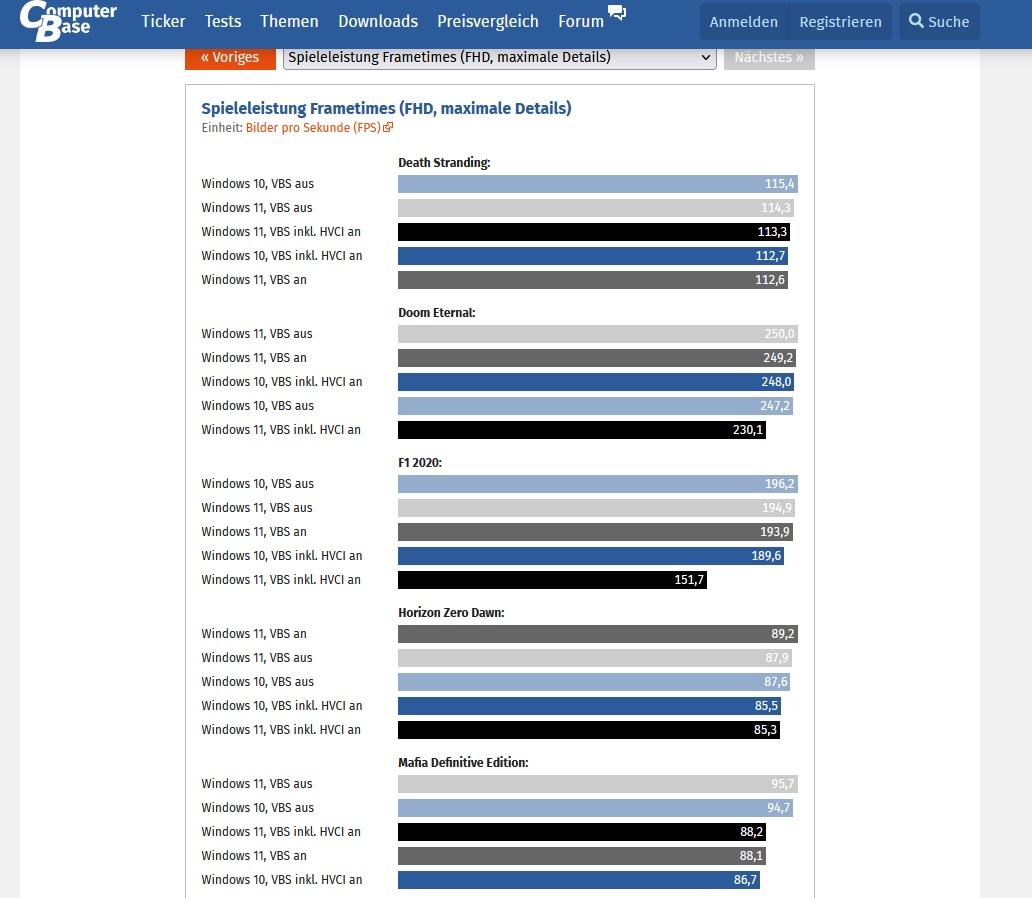Select the F1 2020 189,6 bar
The image size is (1032, 898).
[x=591, y=556]
